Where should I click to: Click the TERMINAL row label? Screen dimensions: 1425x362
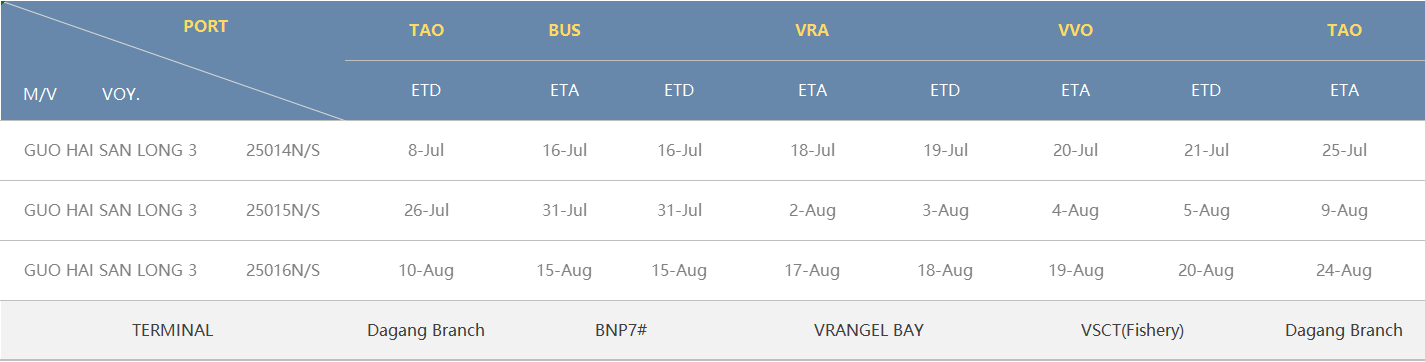173,330
